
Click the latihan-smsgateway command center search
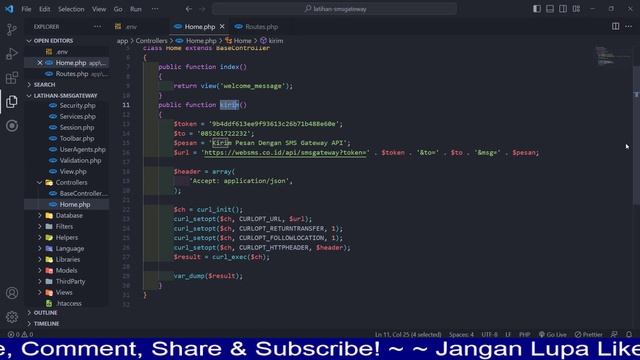[x=335, y=9]
